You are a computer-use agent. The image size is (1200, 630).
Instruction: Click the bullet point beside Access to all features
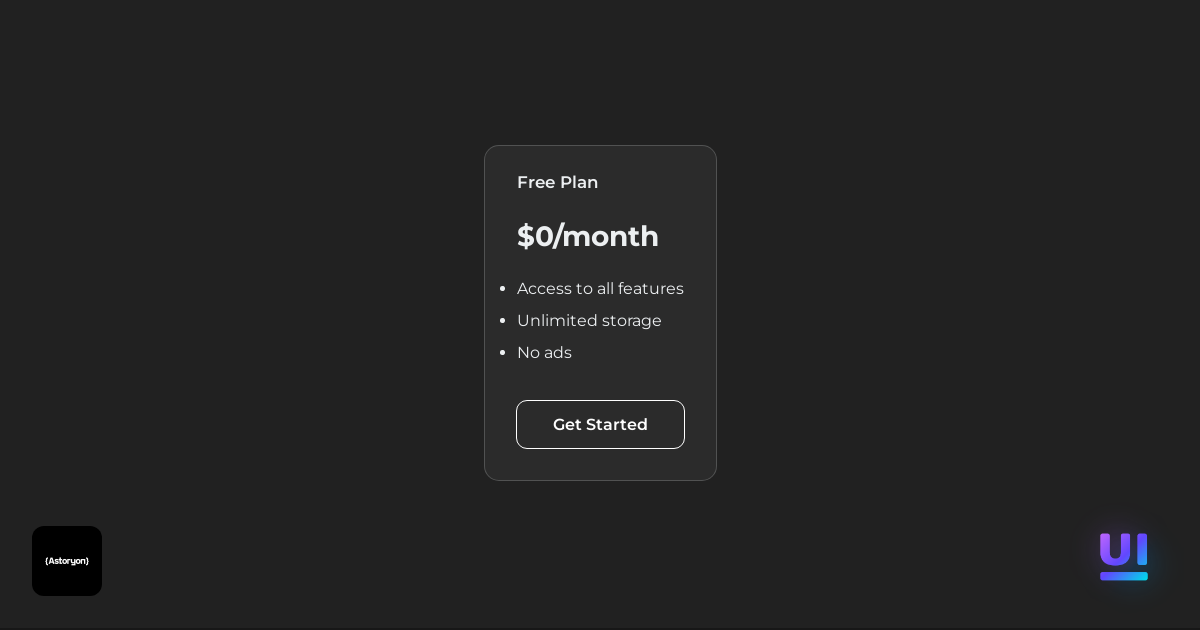(x=503, y=288)
